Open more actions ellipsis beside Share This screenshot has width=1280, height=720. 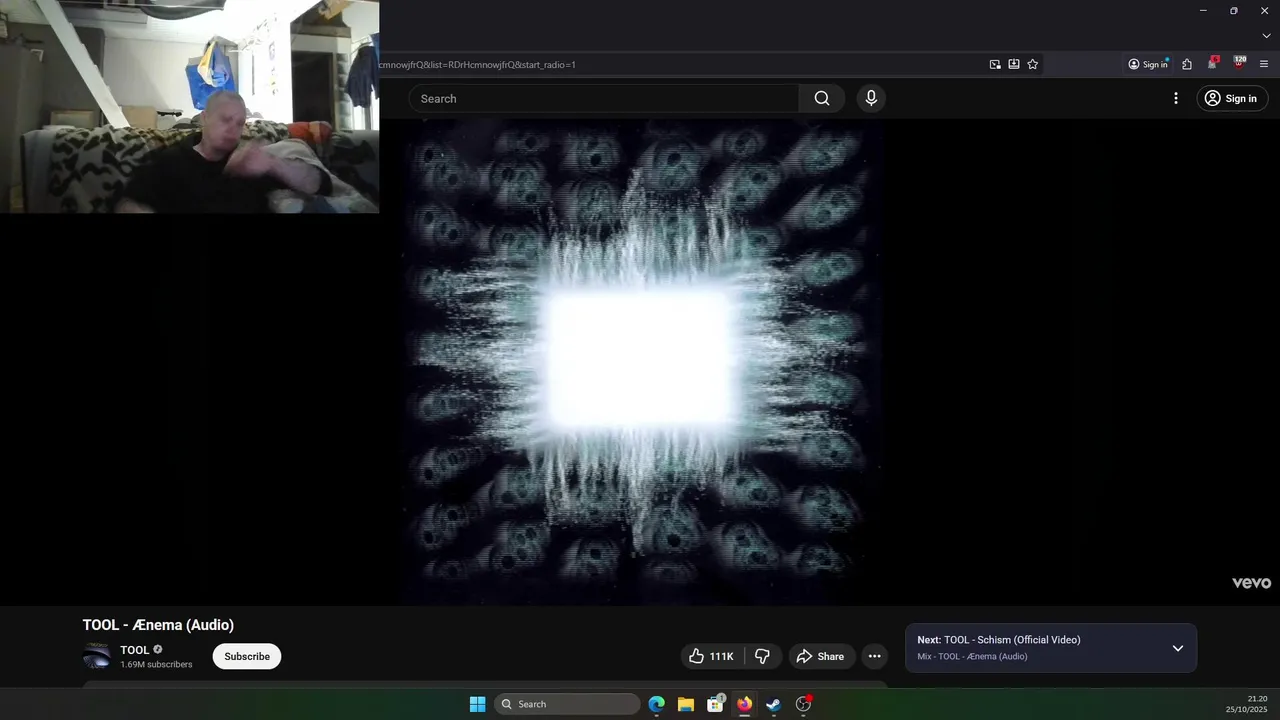875,656
